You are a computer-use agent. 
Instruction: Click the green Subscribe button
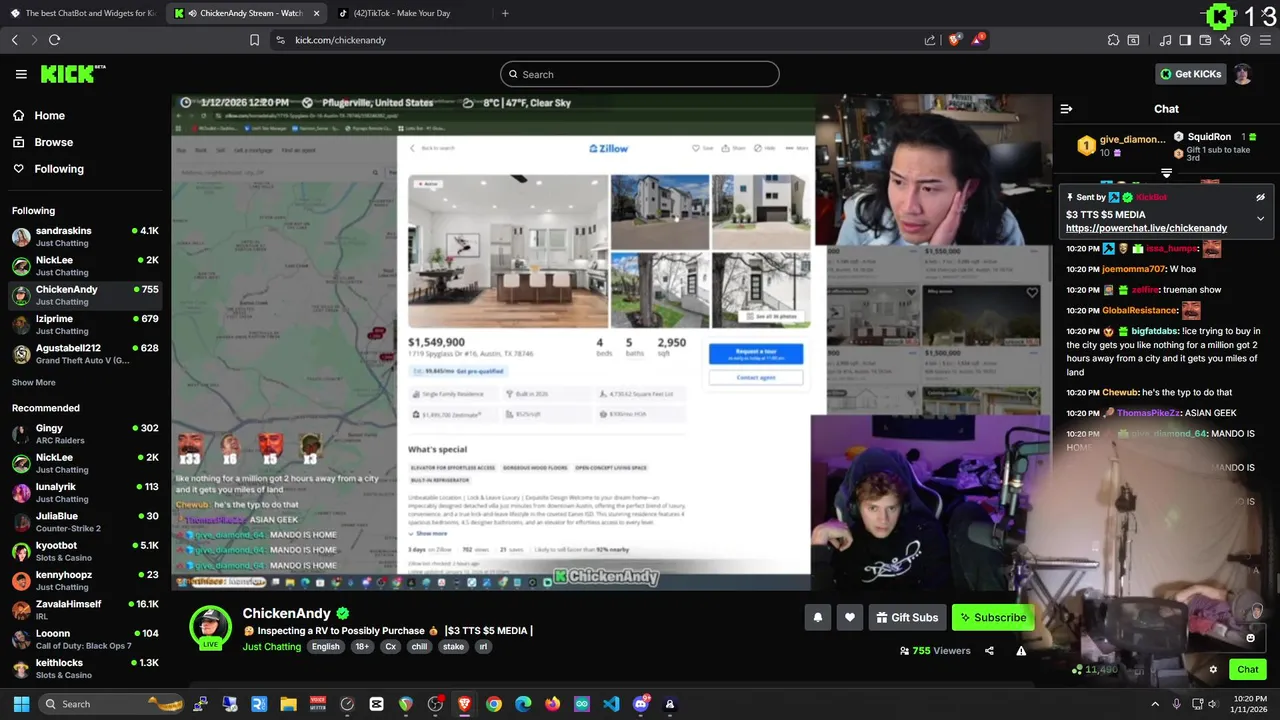coord(992,617)
